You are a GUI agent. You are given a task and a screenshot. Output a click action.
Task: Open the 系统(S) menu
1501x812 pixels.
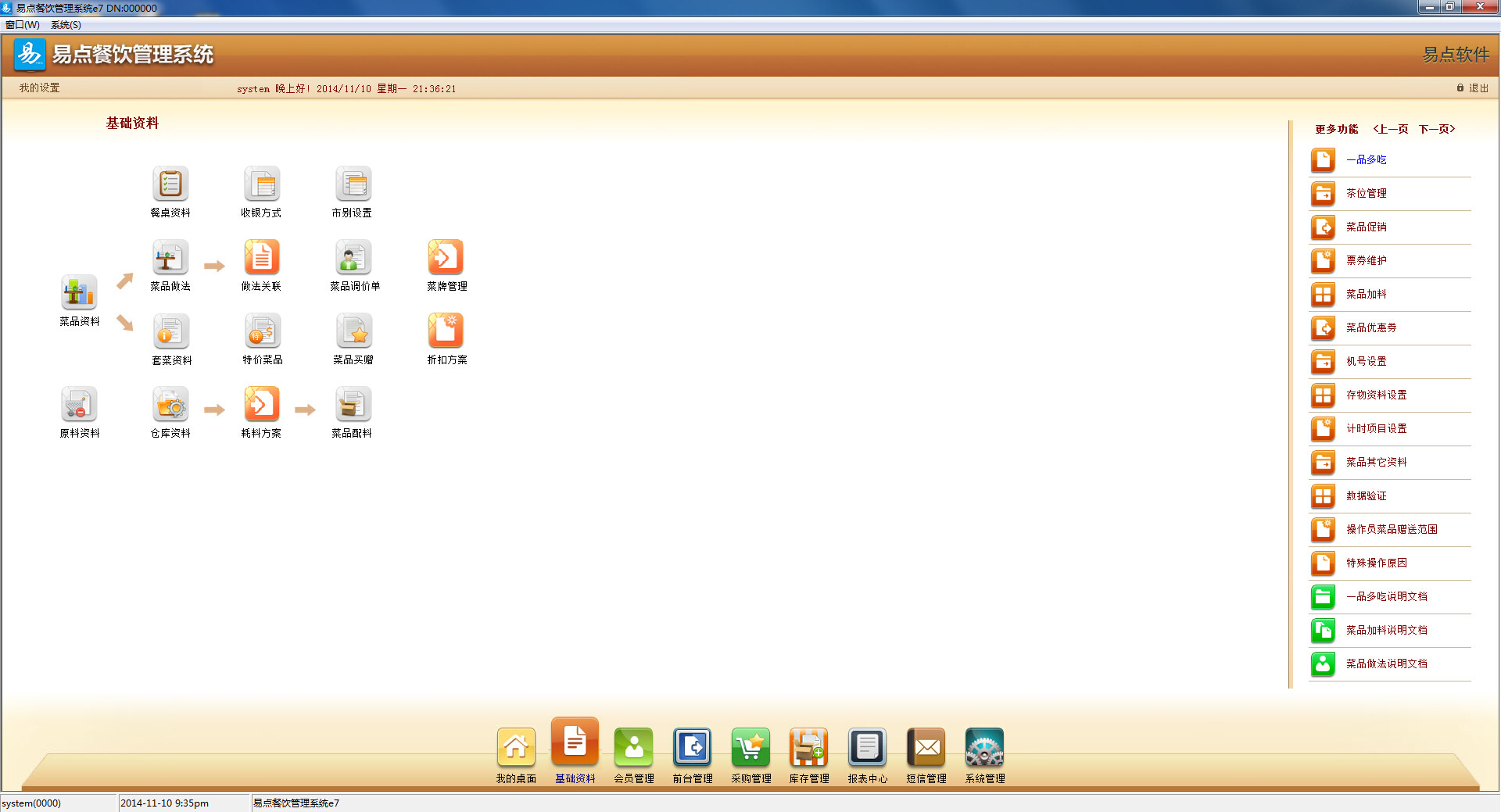pos(66,25)
